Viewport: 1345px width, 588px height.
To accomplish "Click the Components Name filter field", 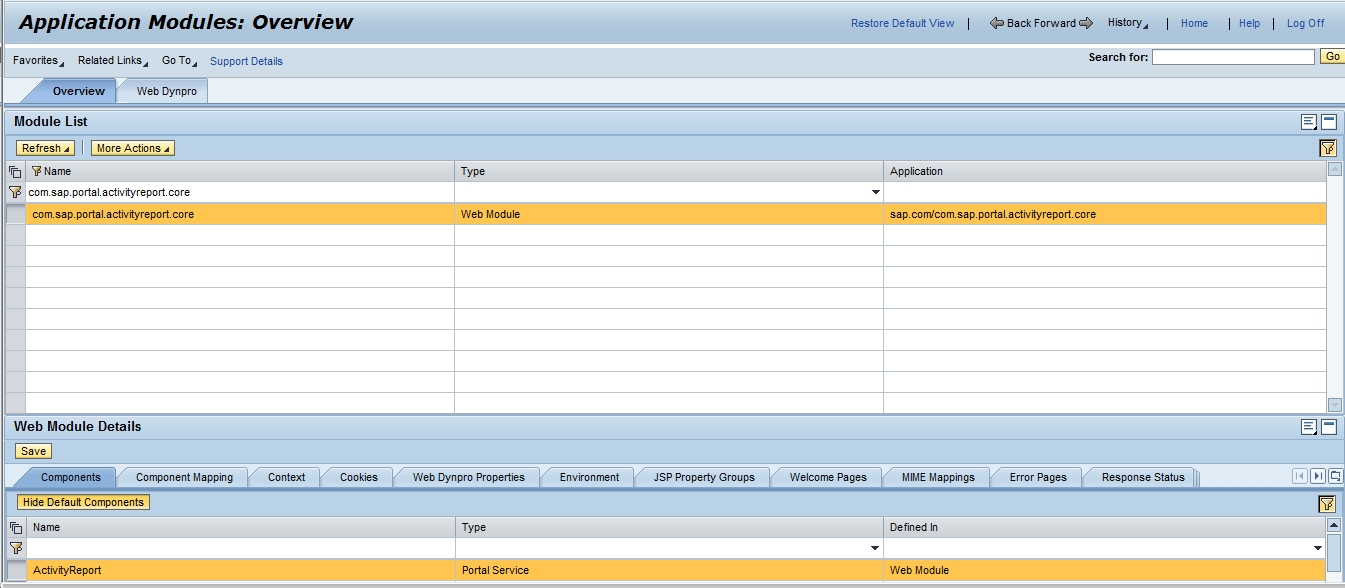I will point(240,548).
